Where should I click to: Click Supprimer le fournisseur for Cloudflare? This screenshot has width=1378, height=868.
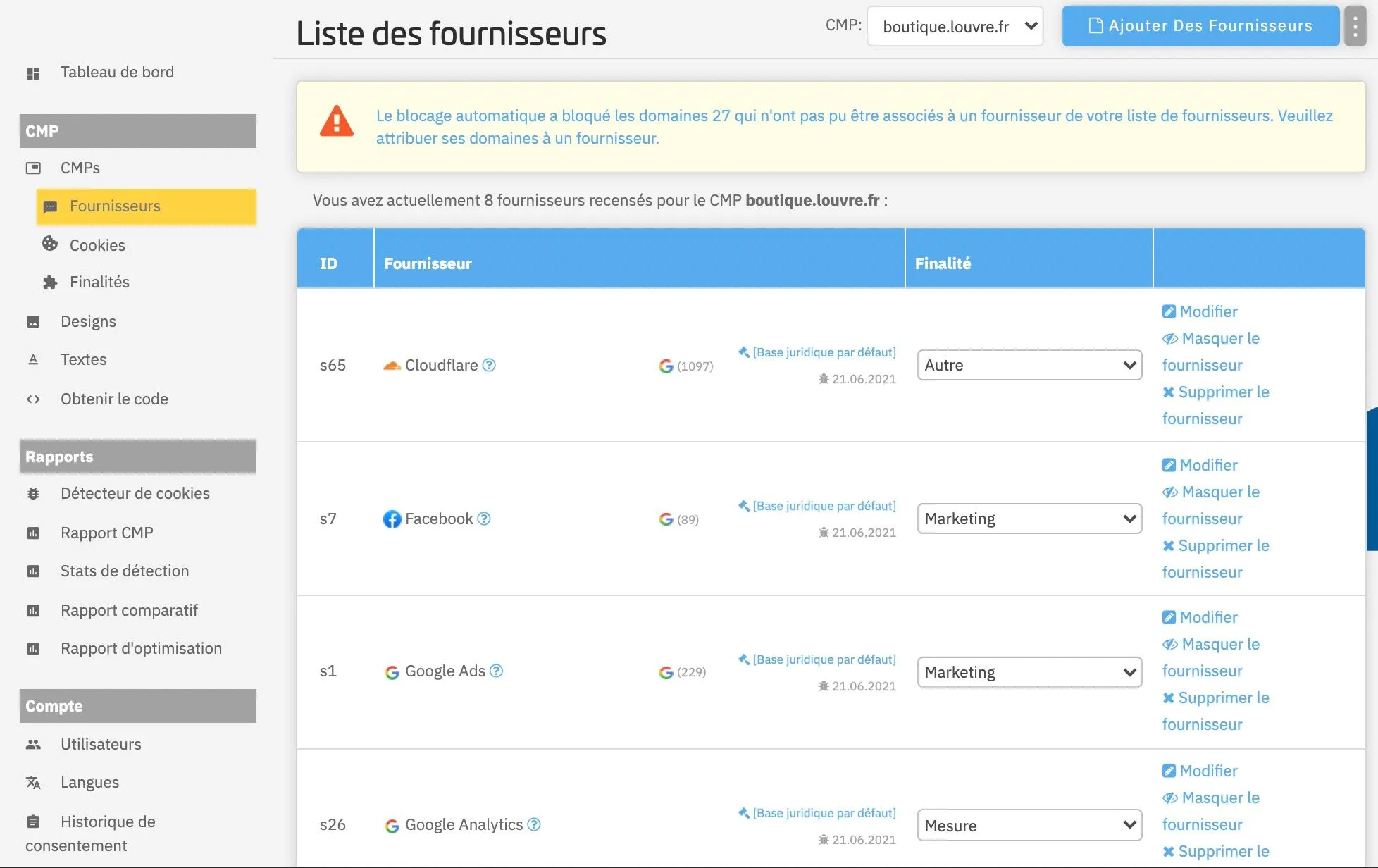click(1216, 405)
